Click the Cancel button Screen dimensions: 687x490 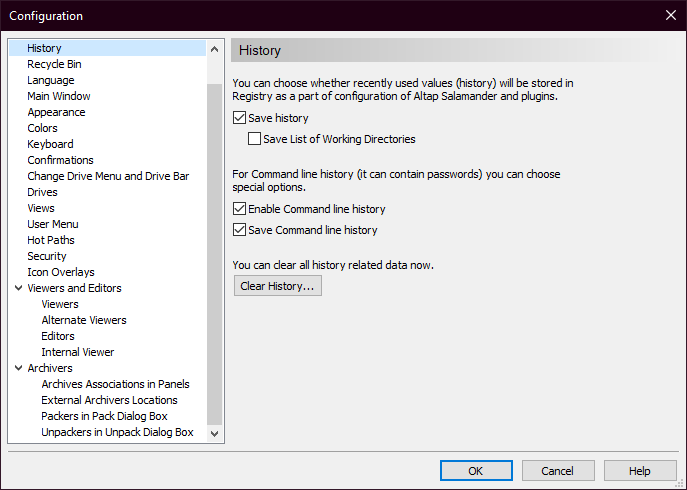(557, 470)
